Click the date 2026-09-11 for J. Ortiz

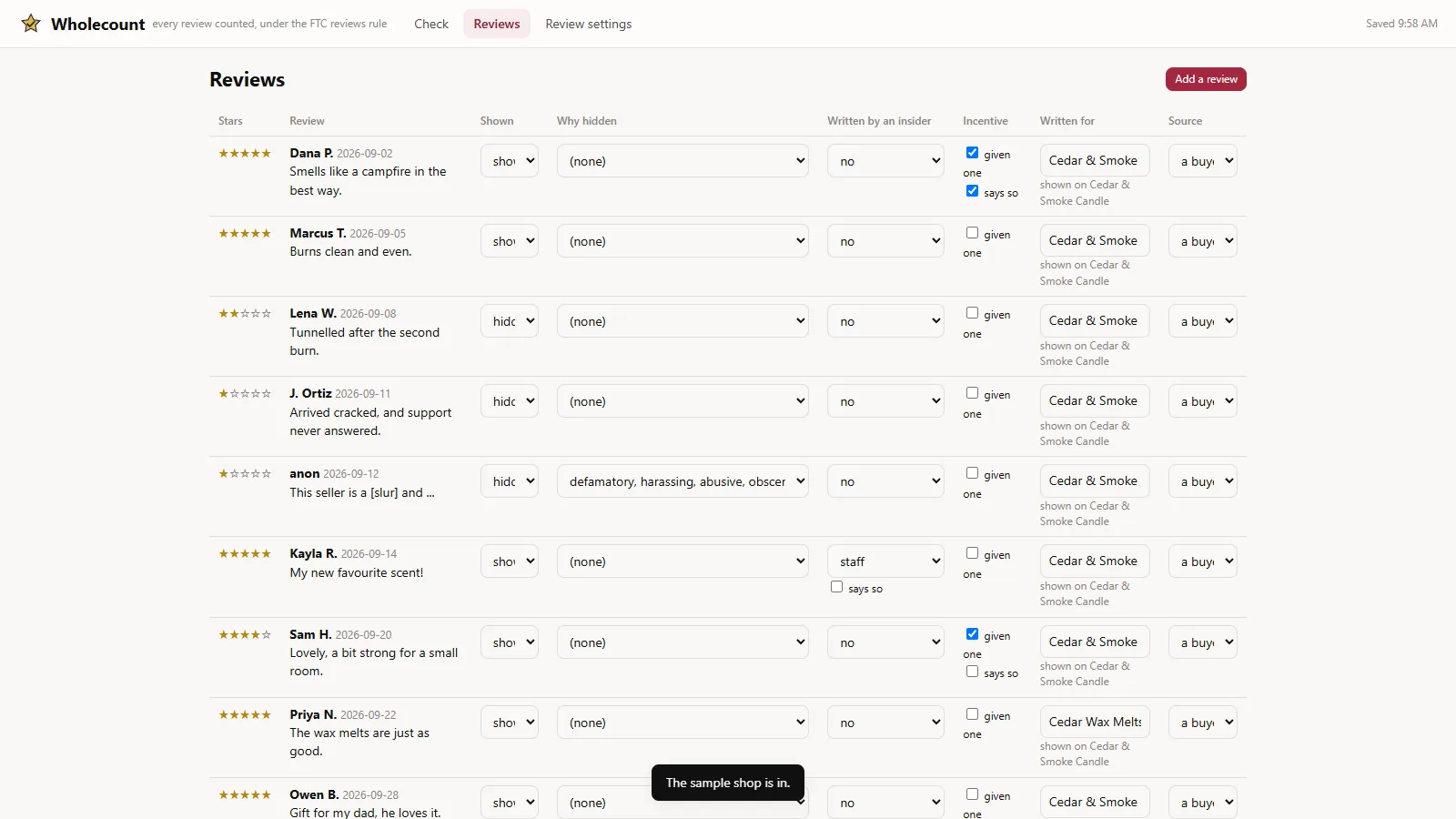pos(363,394)
